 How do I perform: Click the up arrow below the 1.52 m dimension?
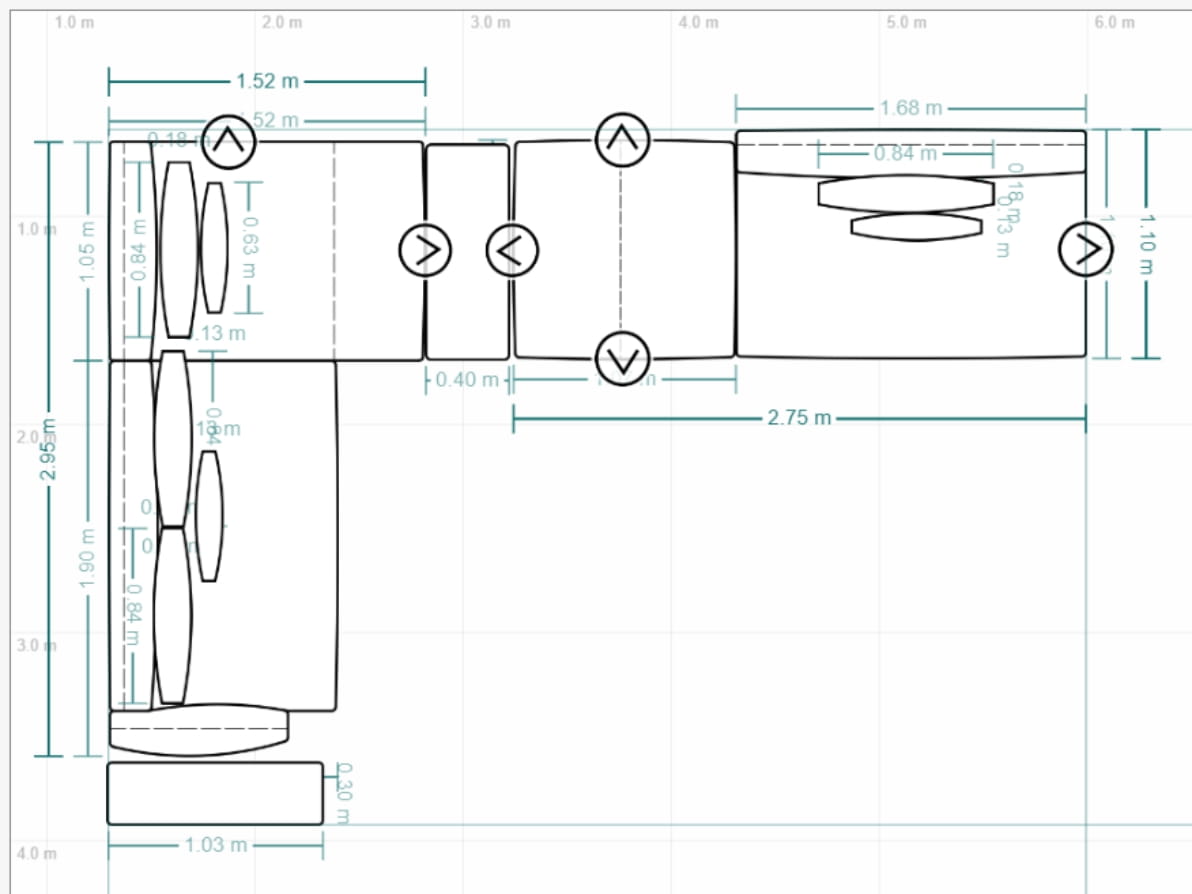pyautogui.click(x=229, y=141)
